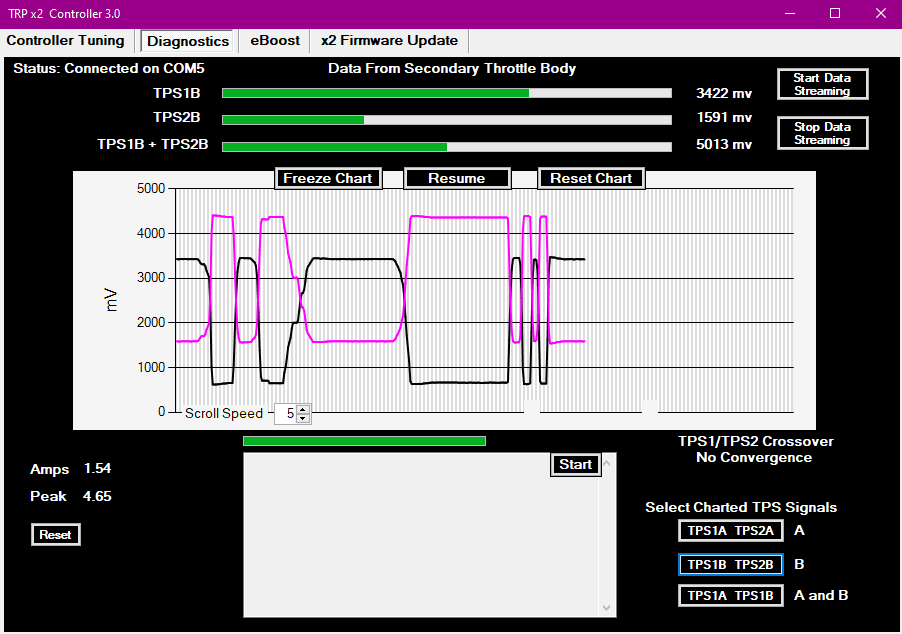The height and width of the screenshot is (634, 902).
Task: Click the TPS1B + TPS2B sum bar
Action: (x=447, y=147)
